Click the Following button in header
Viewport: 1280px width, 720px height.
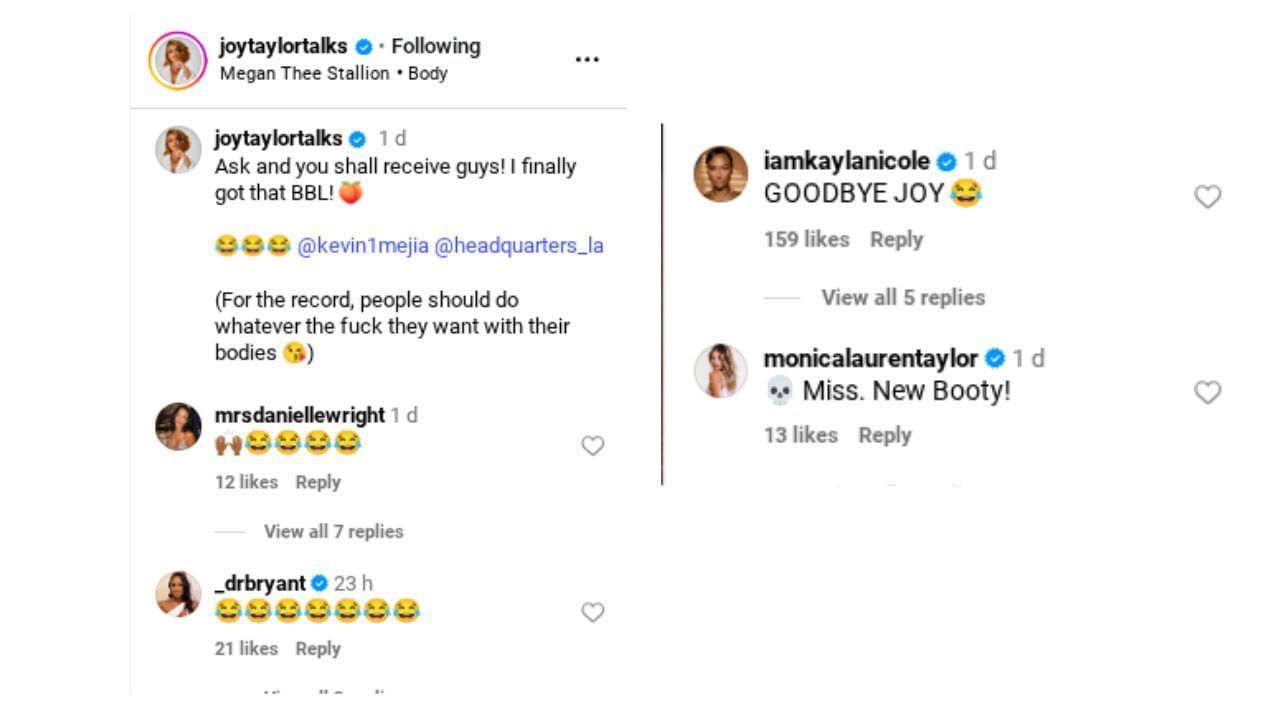click(435, 46)
